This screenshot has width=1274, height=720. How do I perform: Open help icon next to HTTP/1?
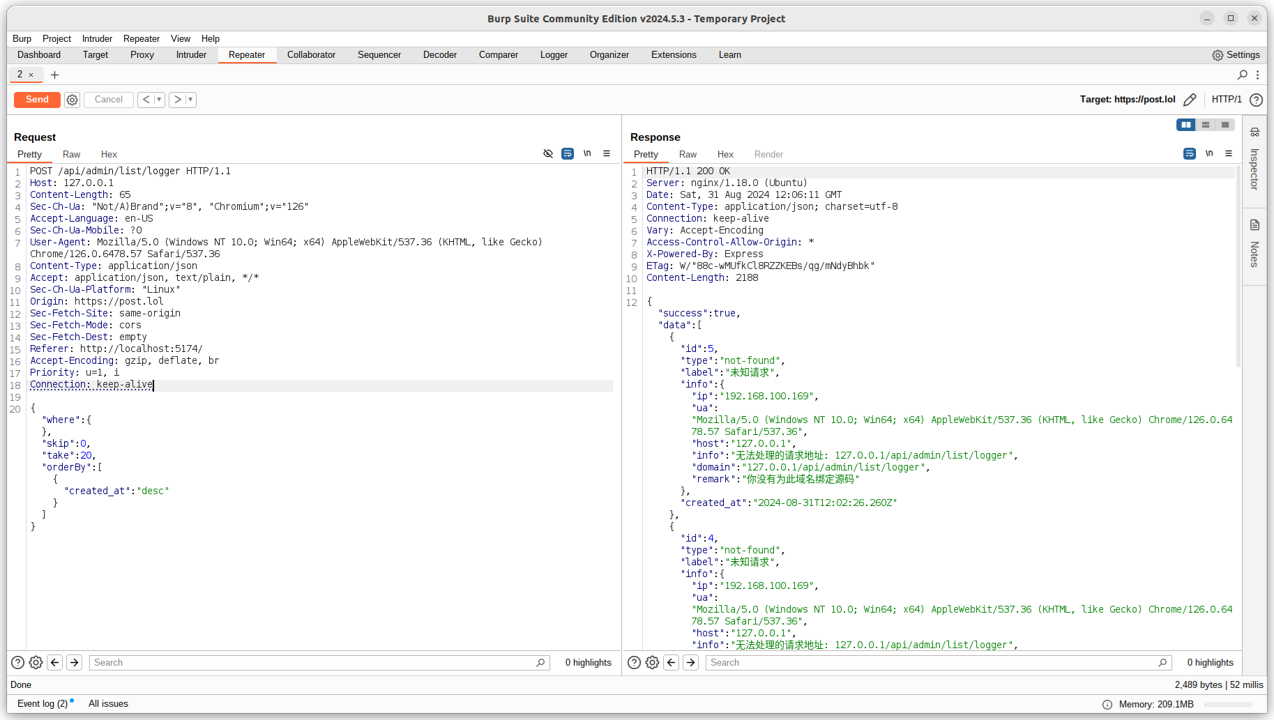click(1256, 100)
